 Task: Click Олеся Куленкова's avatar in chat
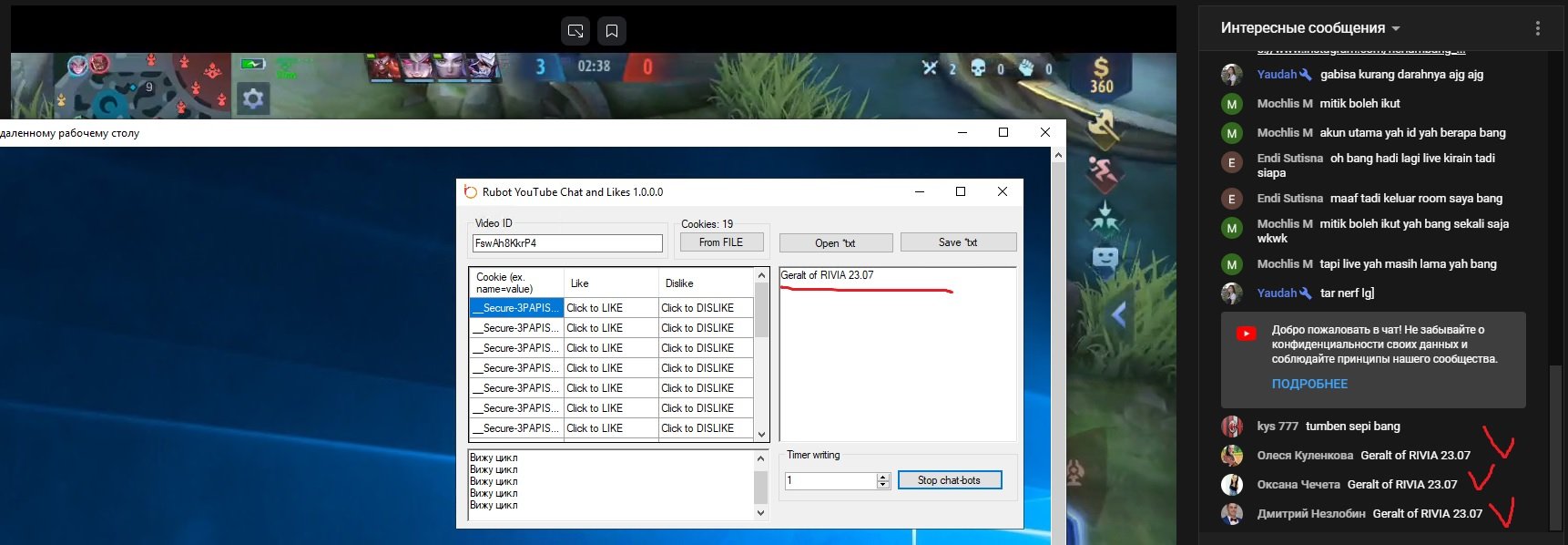pos(1232,455)
